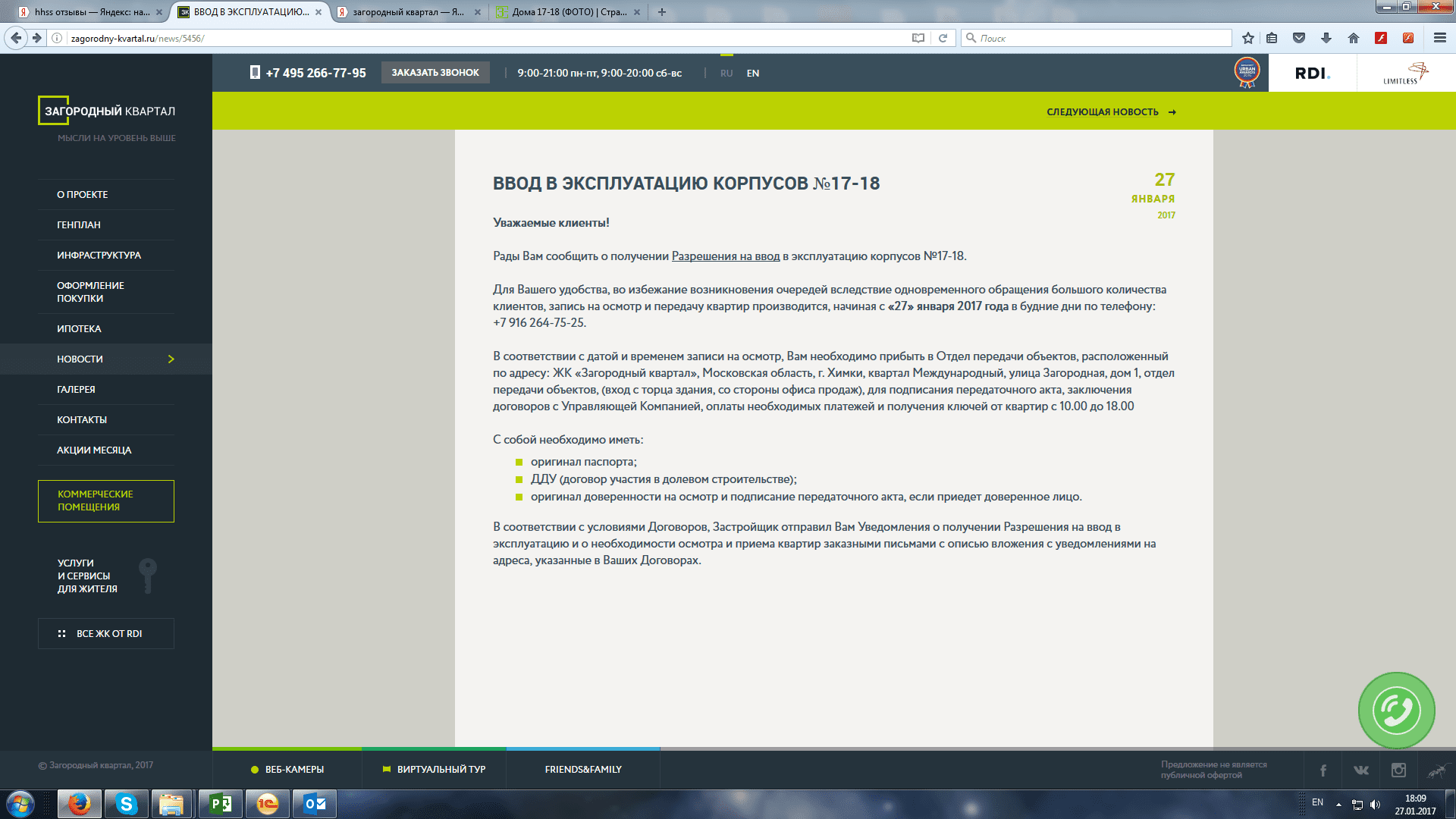
Task: Click the Limitless logo in header
Action: click(x=1406, y=74)
